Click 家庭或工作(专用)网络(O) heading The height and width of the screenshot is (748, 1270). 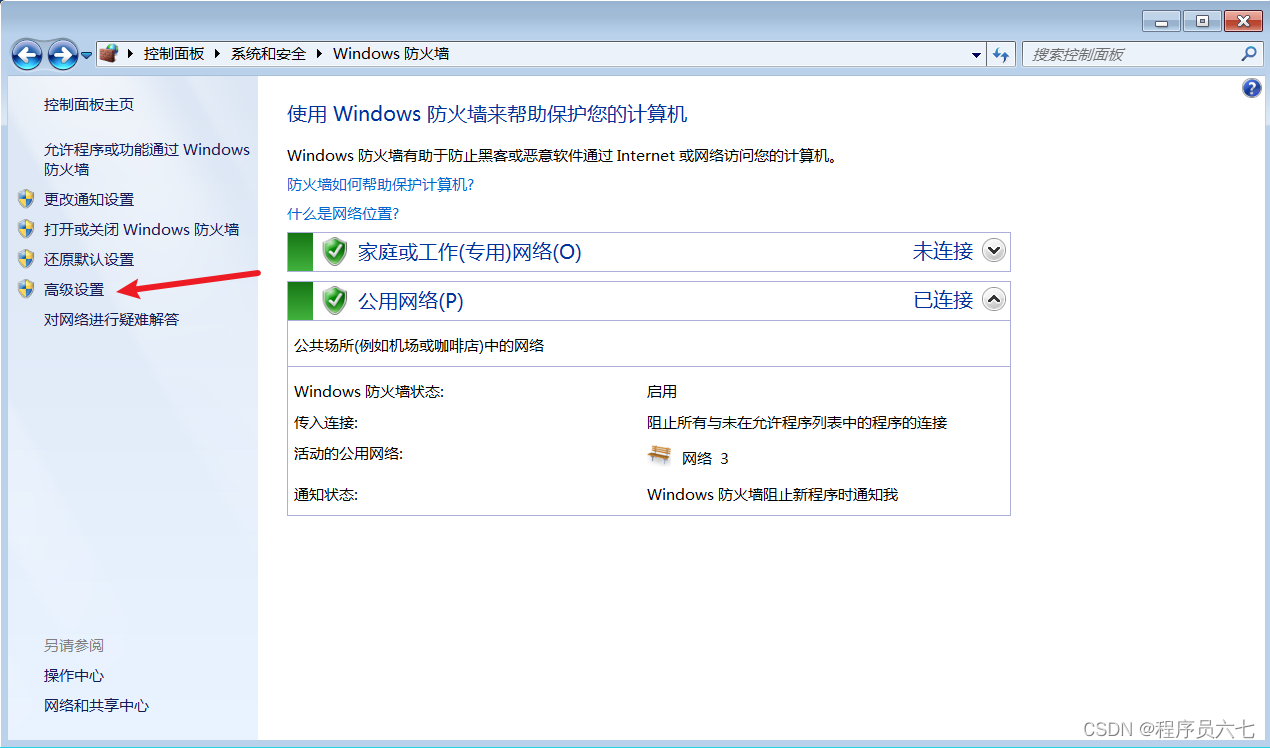point(470,252)
